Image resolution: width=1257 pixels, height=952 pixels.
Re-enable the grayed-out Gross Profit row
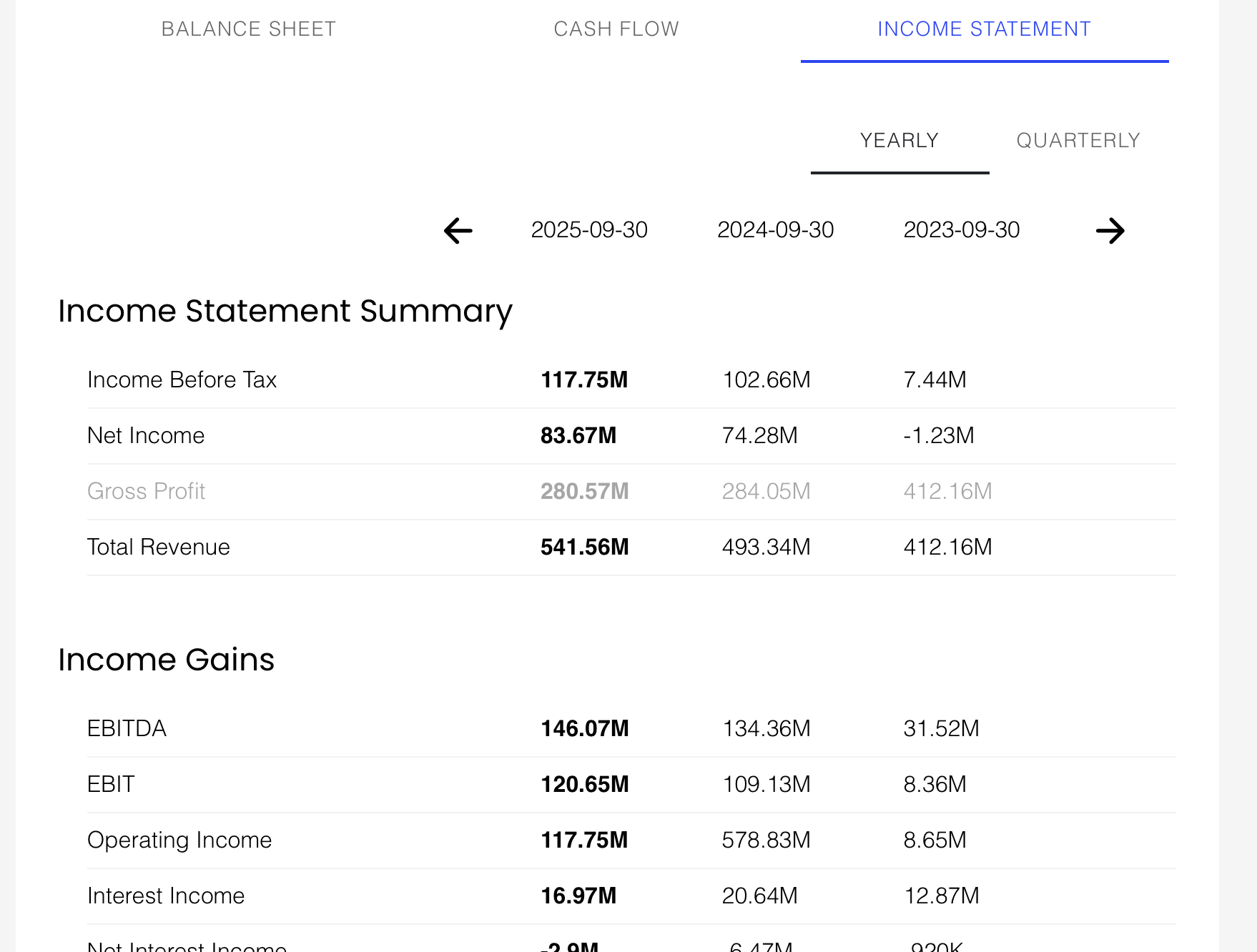[x=146, y=491]
